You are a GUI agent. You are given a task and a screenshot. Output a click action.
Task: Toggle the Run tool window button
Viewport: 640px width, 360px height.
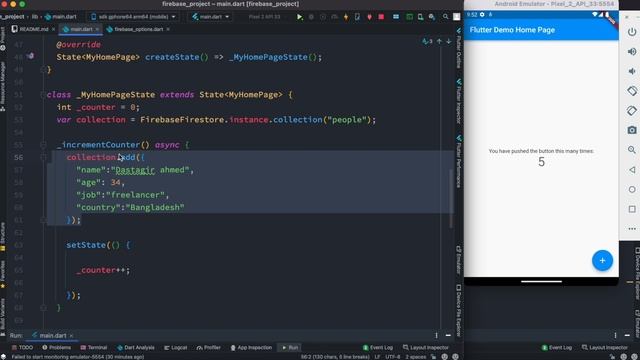coord(290,348)
